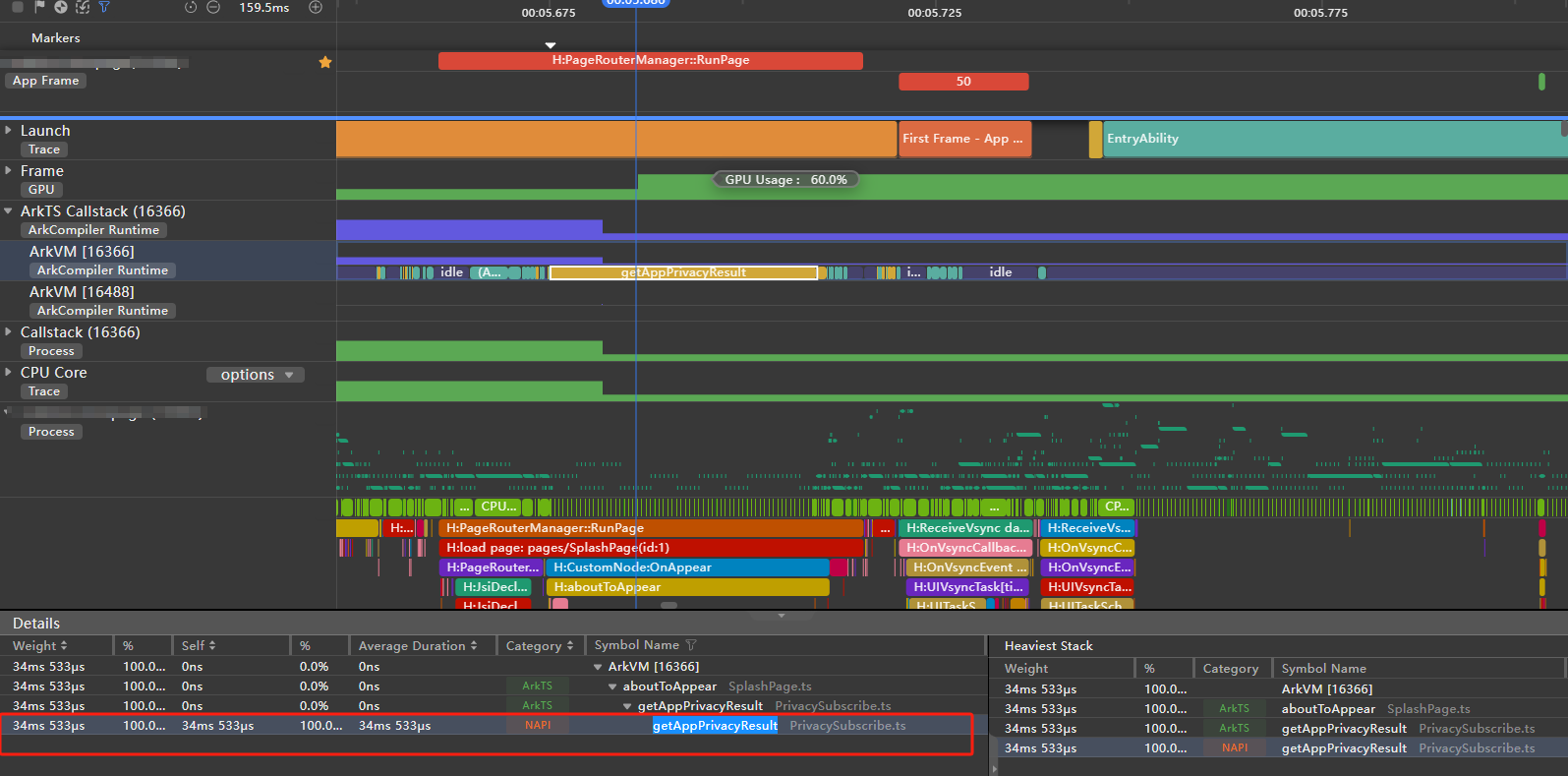Click the timeline marker triangle above RunPage bar
The height and width of the screenshot is (776, 1568).
pyautogui.click(x=551, y=45)
